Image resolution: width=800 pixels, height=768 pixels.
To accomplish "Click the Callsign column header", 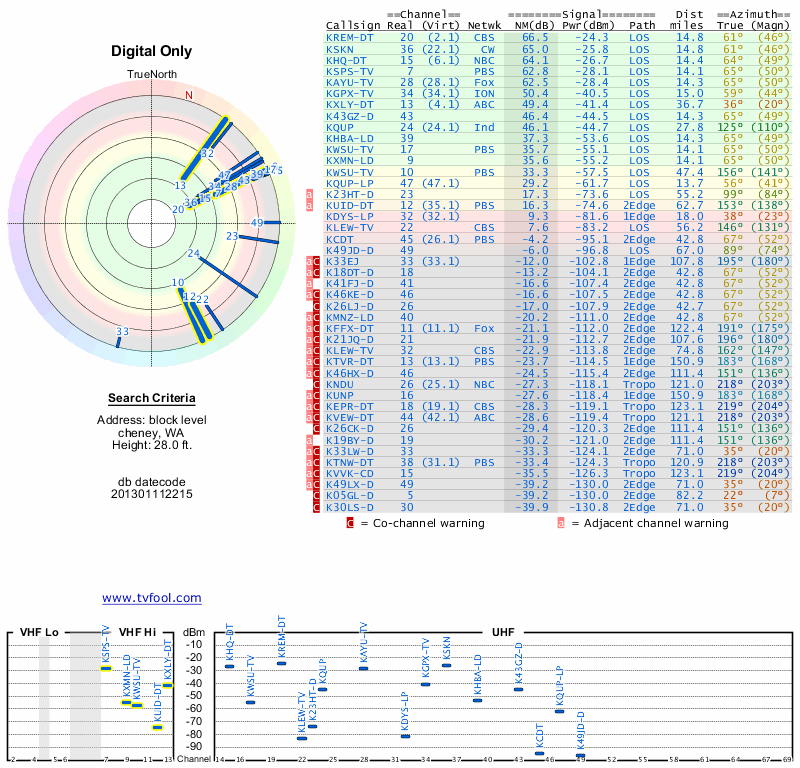I will (x=353, y=26).
